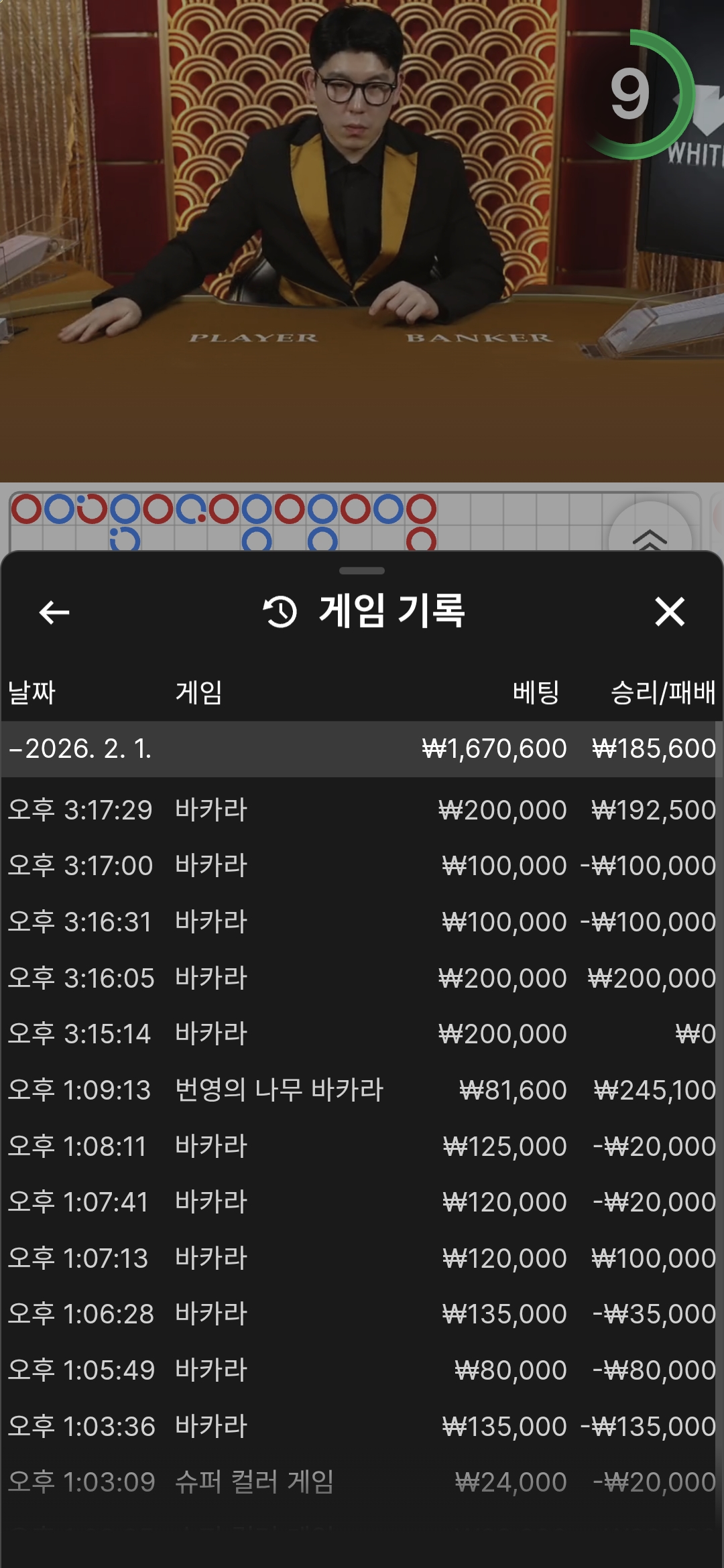Open the 오후 3:17:00 바카라 record

pos(362,866)
